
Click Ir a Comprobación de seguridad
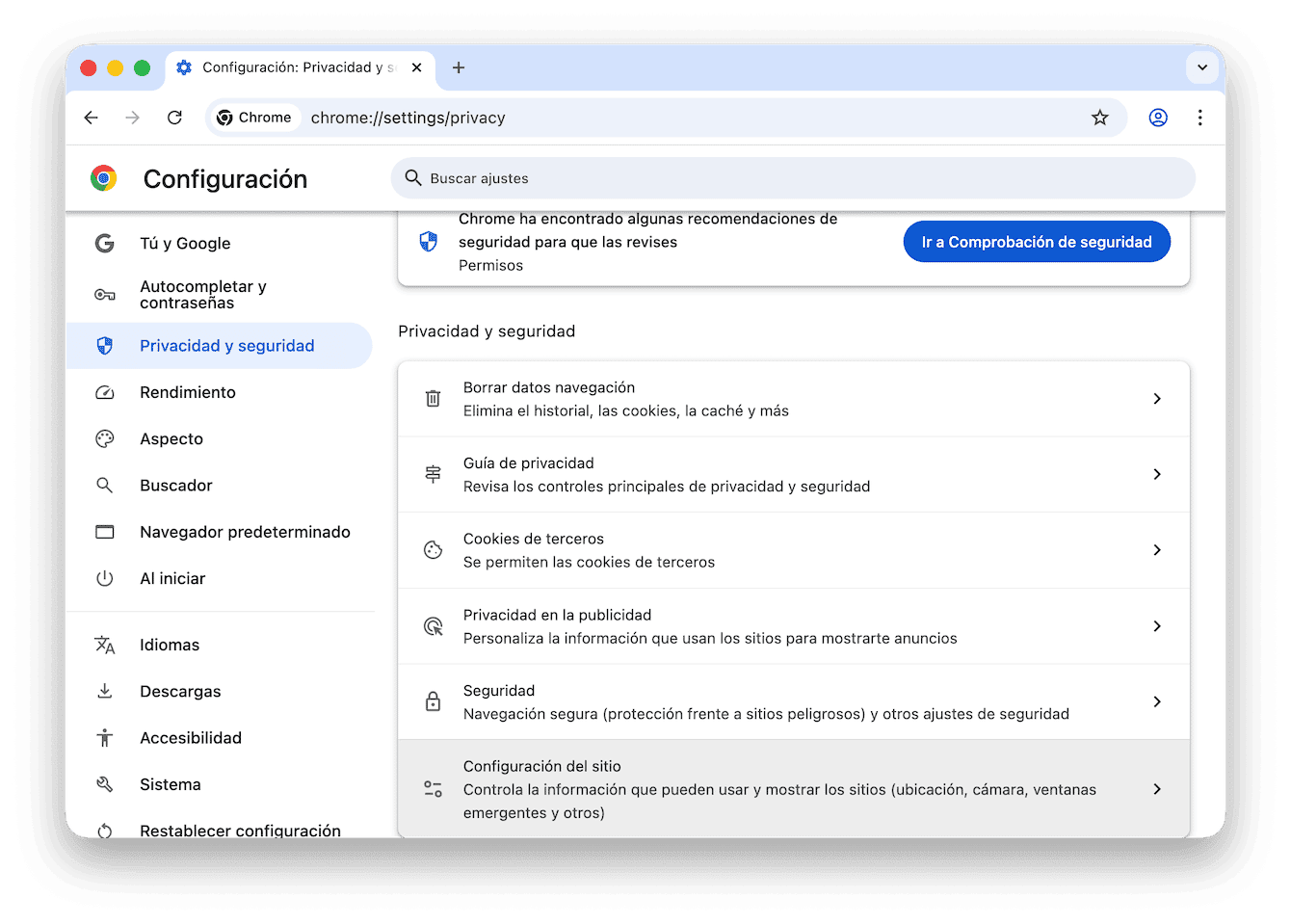1037,241
